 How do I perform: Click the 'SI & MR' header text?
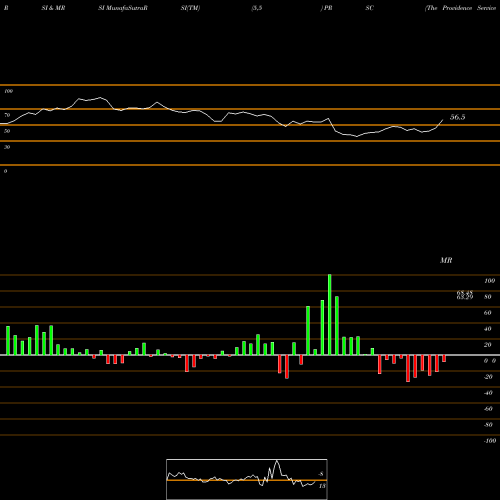coord(53,8)
